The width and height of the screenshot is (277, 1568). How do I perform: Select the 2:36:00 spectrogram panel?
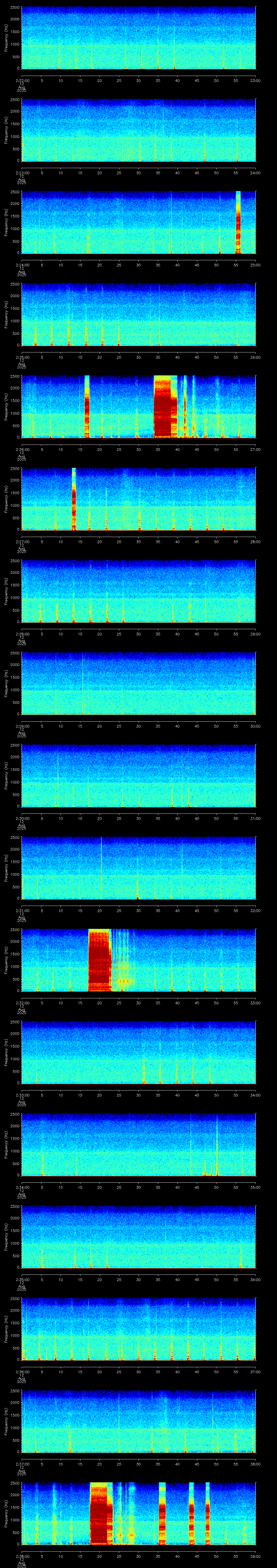(x=138, y=1329)
